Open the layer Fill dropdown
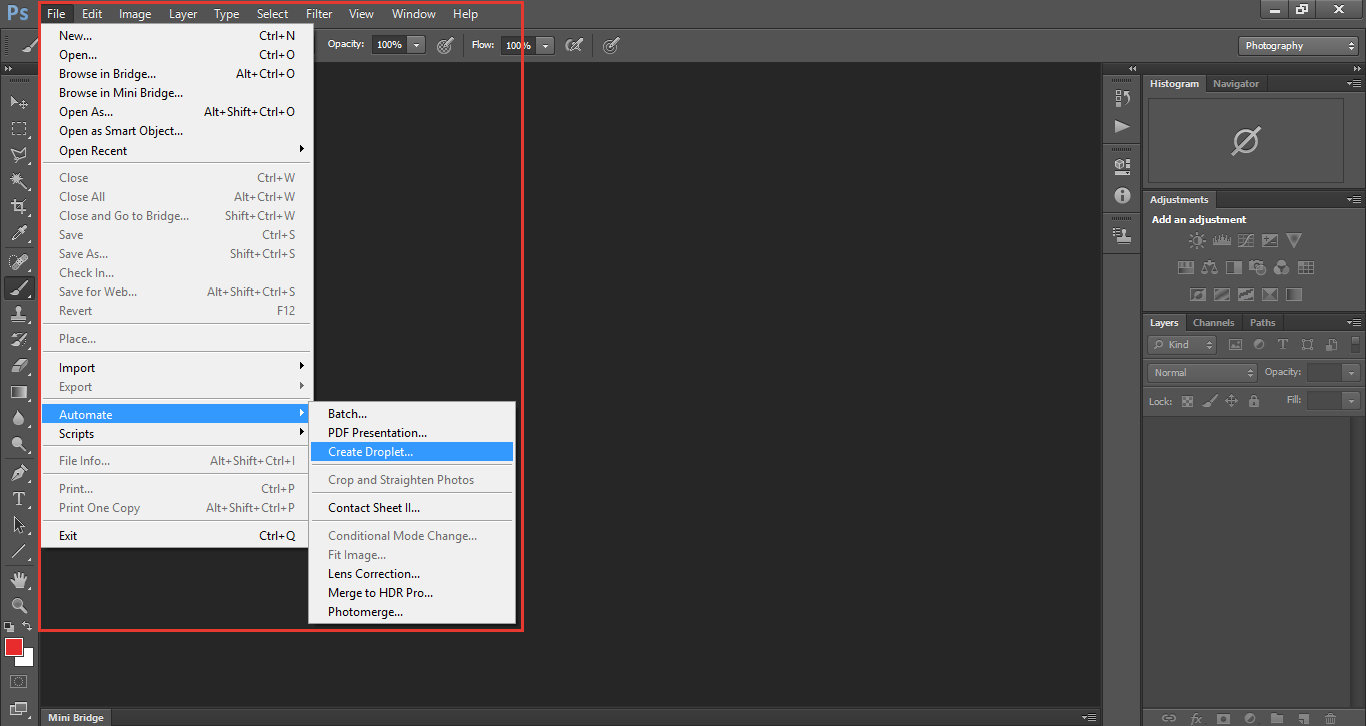Viewport: 1366px width, 726px height. [1352, 400]
